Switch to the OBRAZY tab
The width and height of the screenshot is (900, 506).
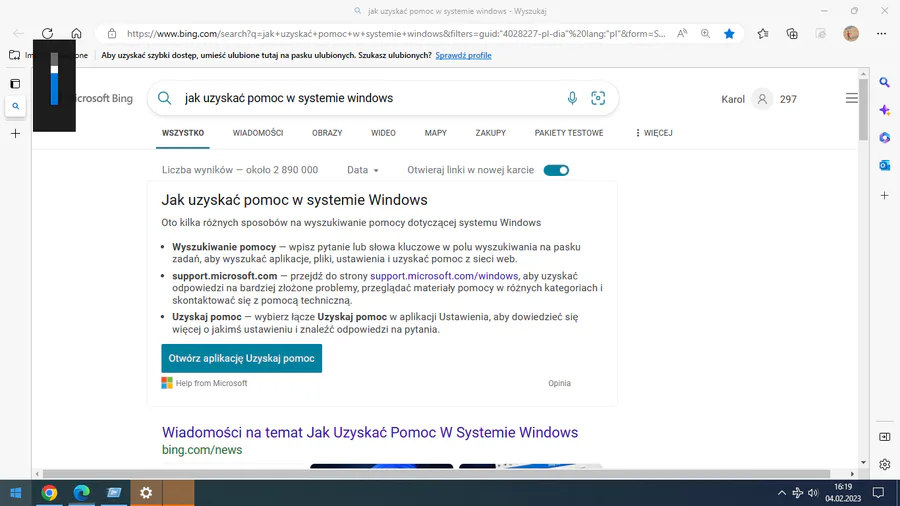327,133
